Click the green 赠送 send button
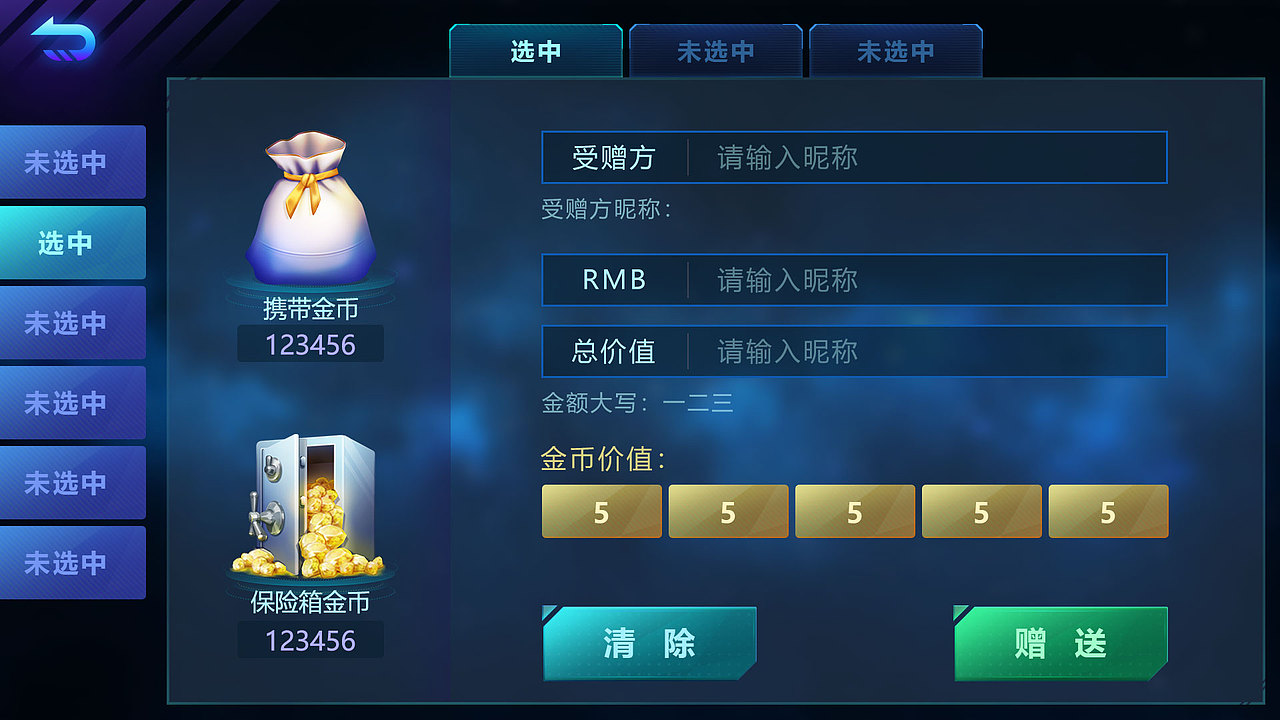 [1061, 643]
